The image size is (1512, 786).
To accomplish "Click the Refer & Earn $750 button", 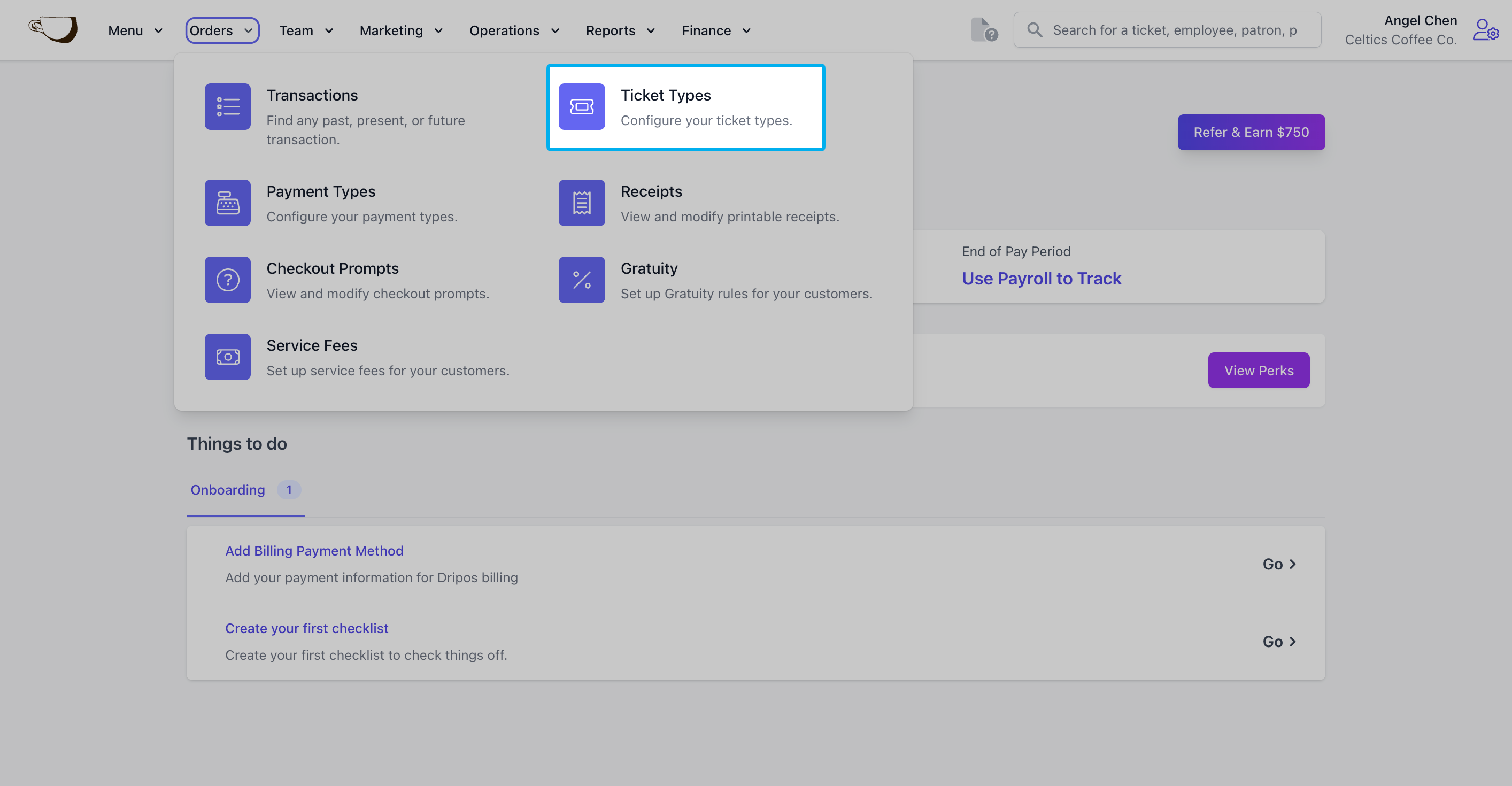I will pos(1250,132).
